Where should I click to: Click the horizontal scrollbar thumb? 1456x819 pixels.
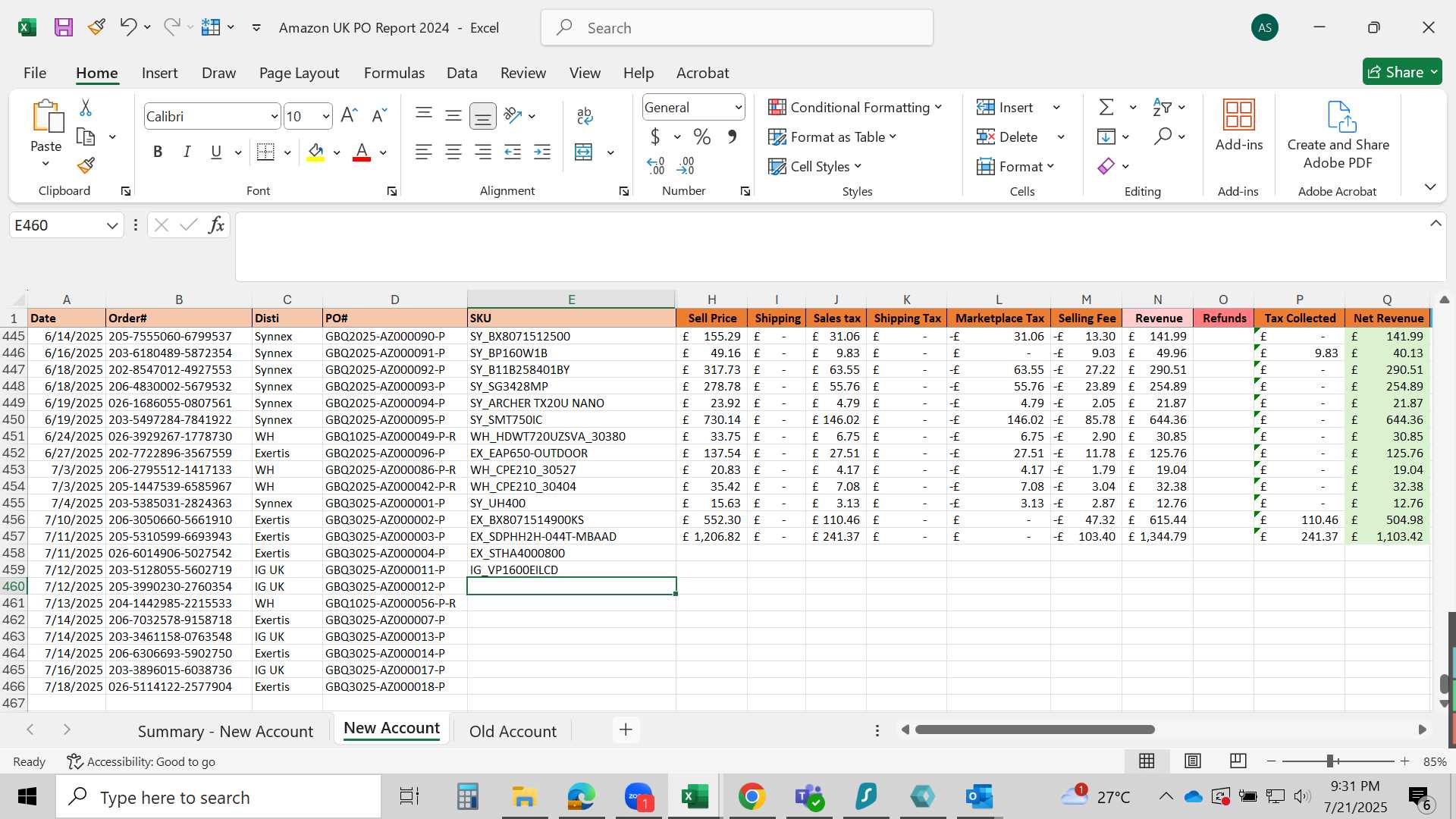(x=1034, y=730)
